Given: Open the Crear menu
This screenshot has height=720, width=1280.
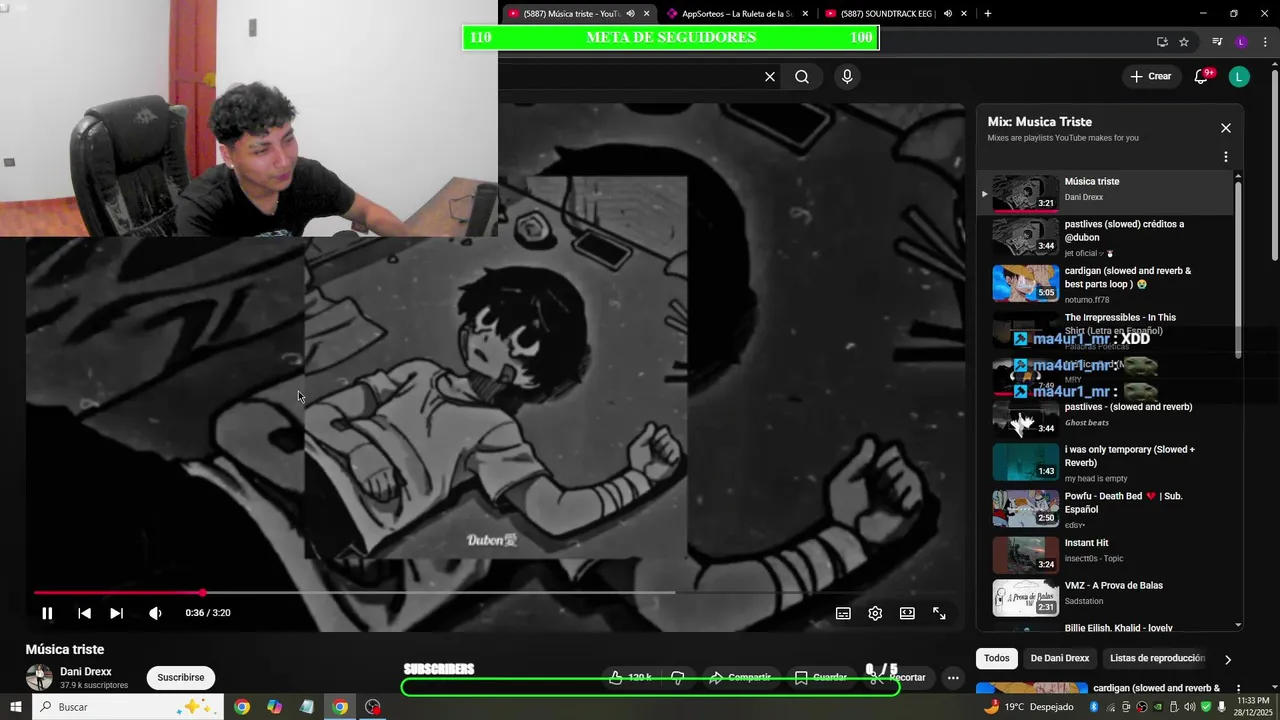Looking at the screenshot, I should 1150,76.
